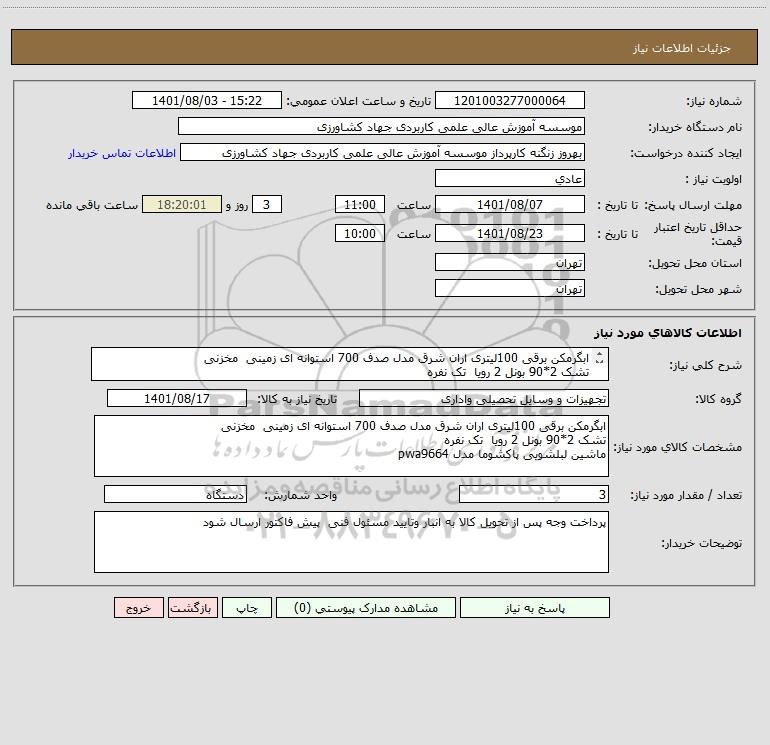Click the بازگشت back button
The image size is (770, 745).
coord(192,608)
